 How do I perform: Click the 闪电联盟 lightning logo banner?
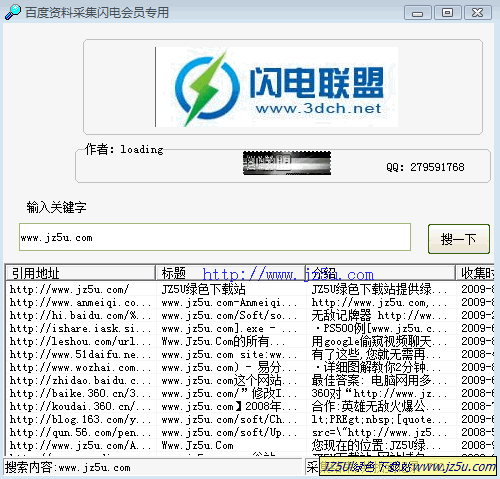coord(277,87)
